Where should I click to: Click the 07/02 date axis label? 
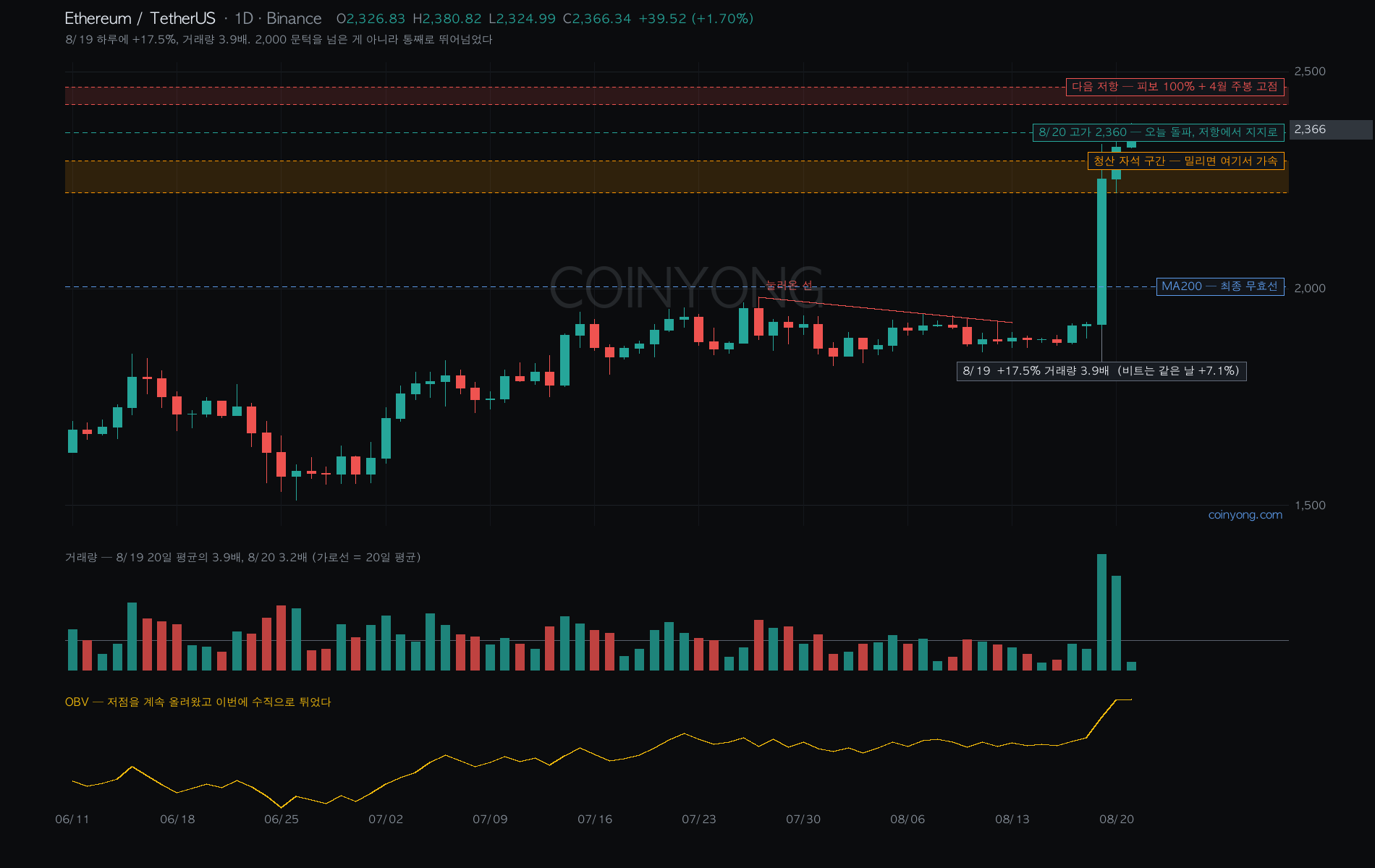click(386, 819)
